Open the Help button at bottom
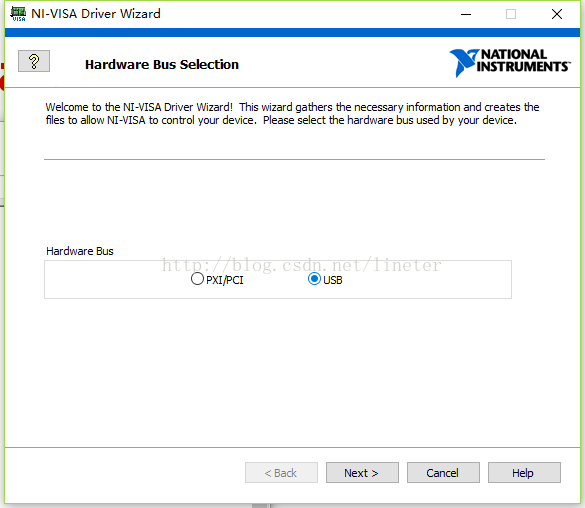Image resolution: width=585 pixels, height=508 pixels. click(524, 473)
